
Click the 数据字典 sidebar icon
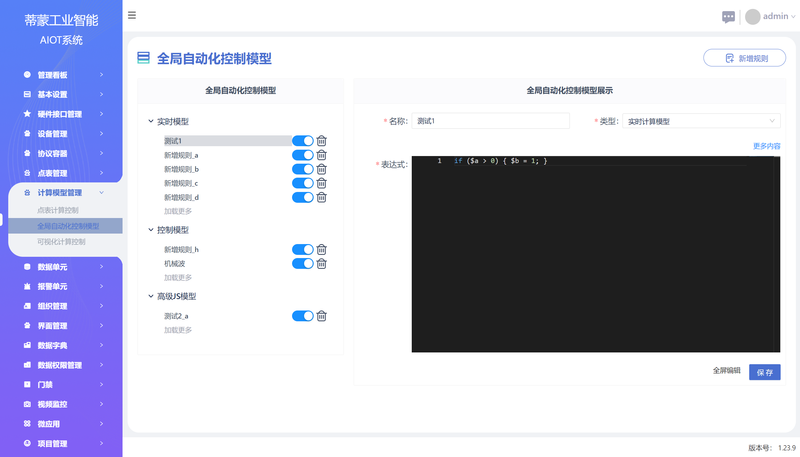[x=27, y=345]
